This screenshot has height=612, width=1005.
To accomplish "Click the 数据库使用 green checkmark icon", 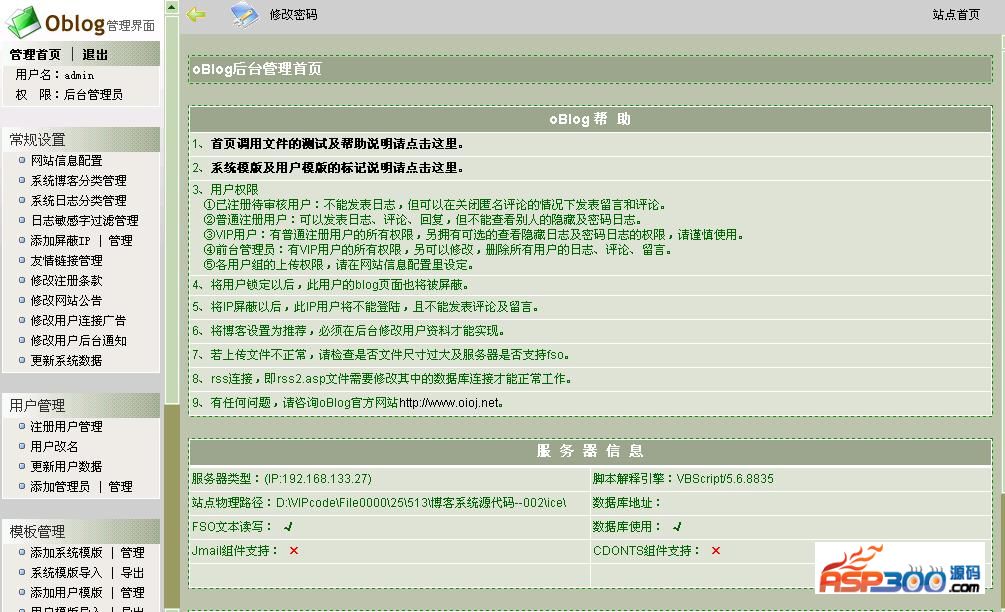I will tap(677, 527).
